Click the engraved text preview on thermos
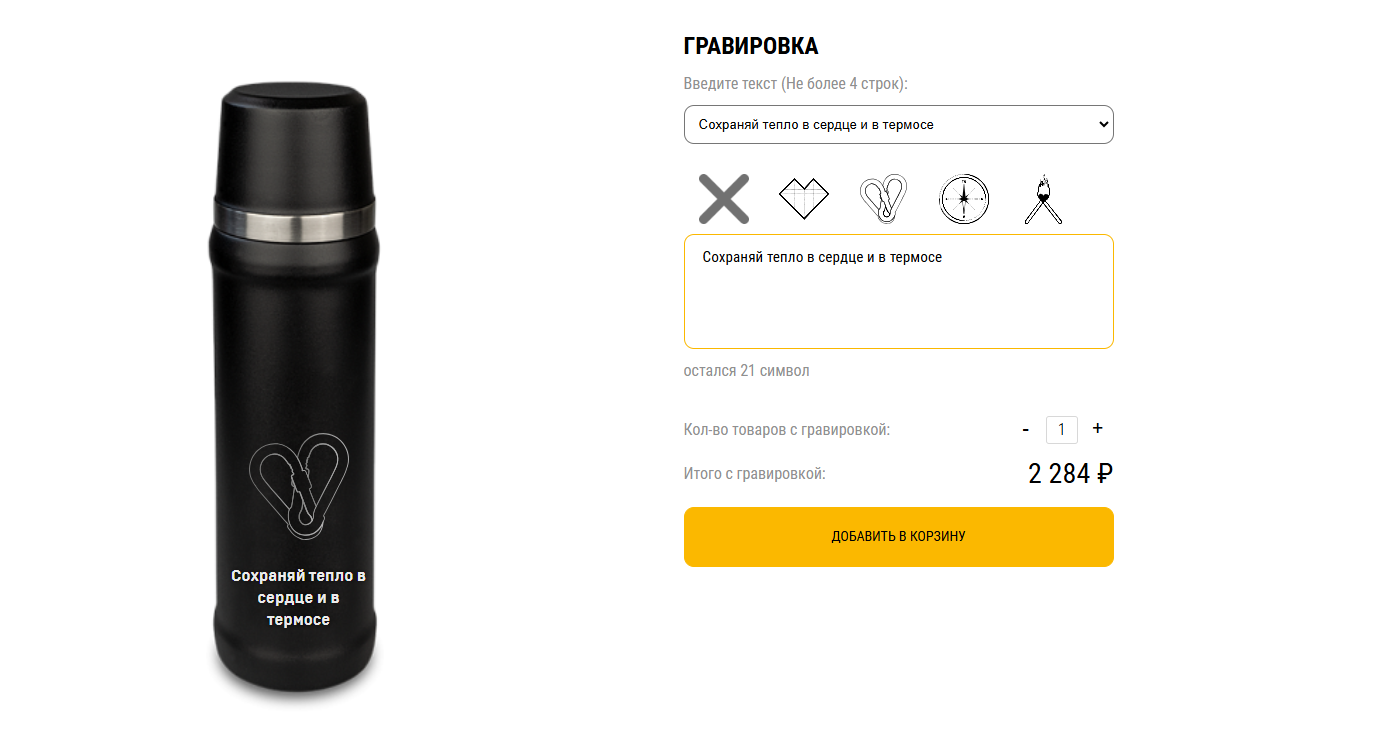1376x730 pixels. (x=298, y=598)
